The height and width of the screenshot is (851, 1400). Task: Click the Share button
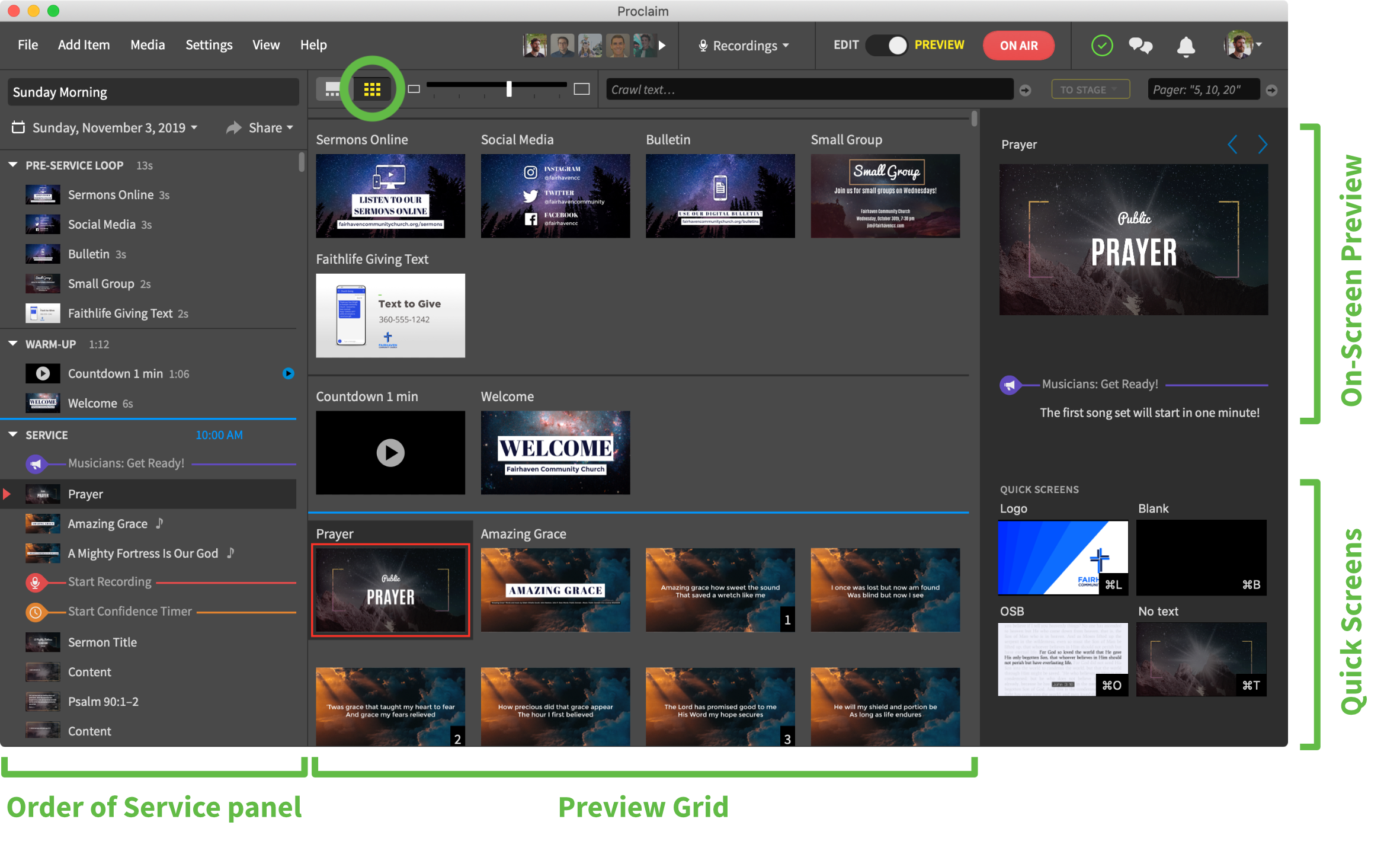coord(260,128)
